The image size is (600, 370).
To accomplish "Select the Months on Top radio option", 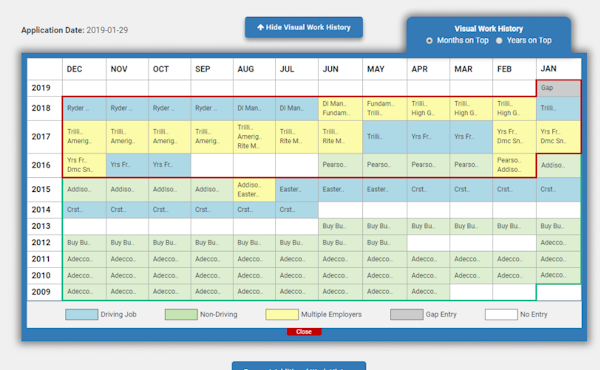I will pos(429,41).
